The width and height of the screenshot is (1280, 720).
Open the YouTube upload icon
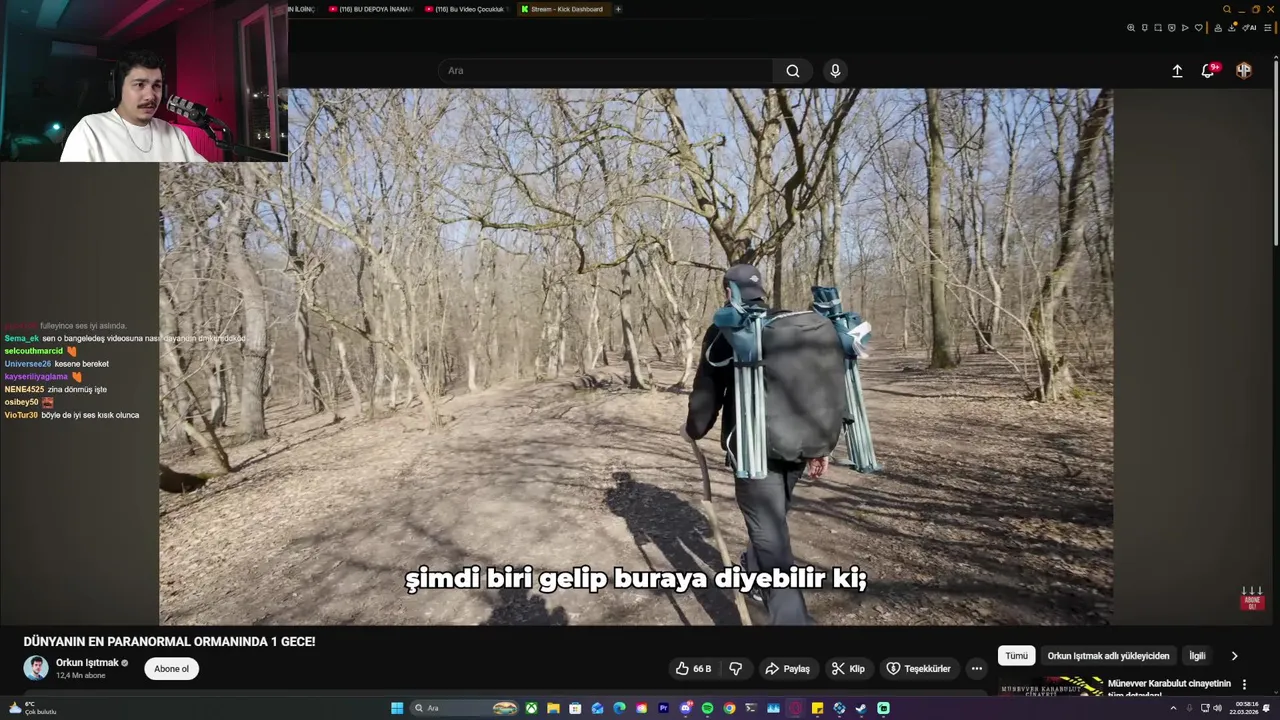1177,71
